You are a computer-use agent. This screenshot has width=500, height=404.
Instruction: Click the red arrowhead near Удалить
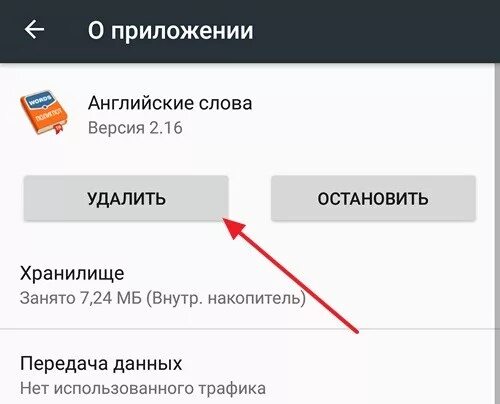click(234, 227)
